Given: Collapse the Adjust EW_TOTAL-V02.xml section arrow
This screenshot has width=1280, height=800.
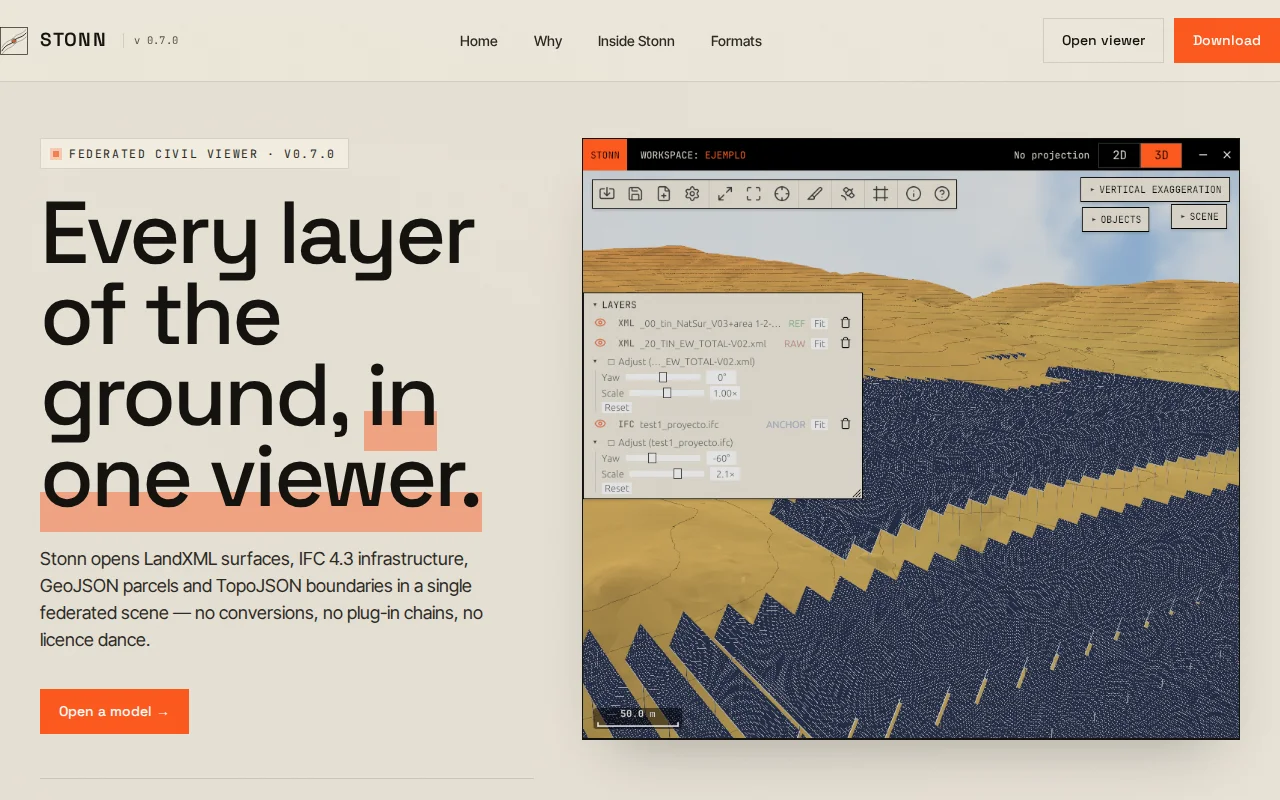Looking at the screenshot, I should coord(596,361).
